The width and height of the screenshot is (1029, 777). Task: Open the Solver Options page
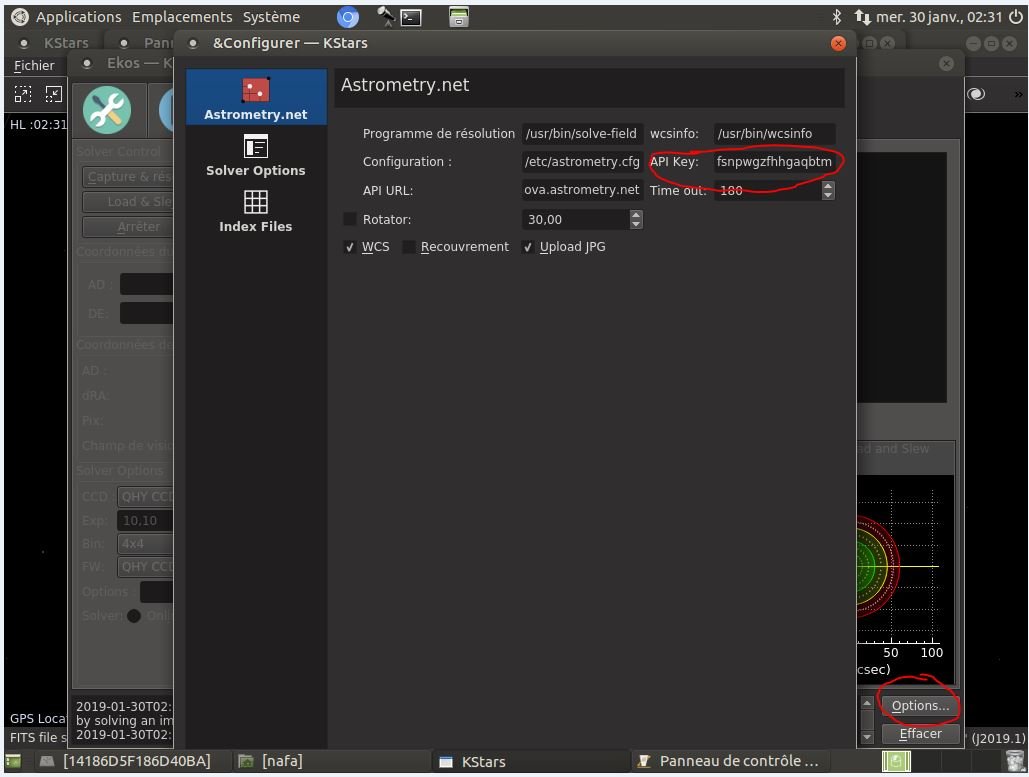click(x=256, y=155)
